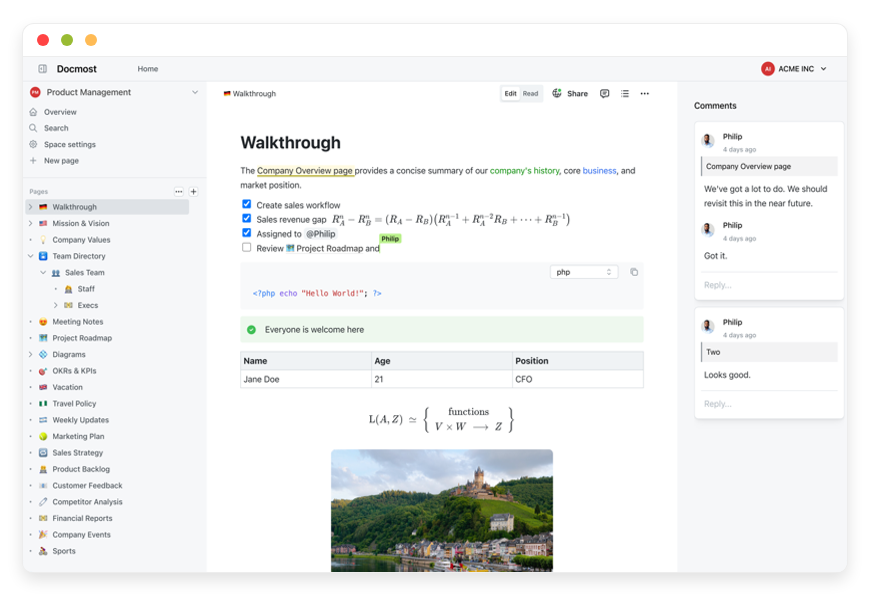870x595 pixels.
Task: Click the ACME INC avatar icon
Action: click(x=767, y=69)
